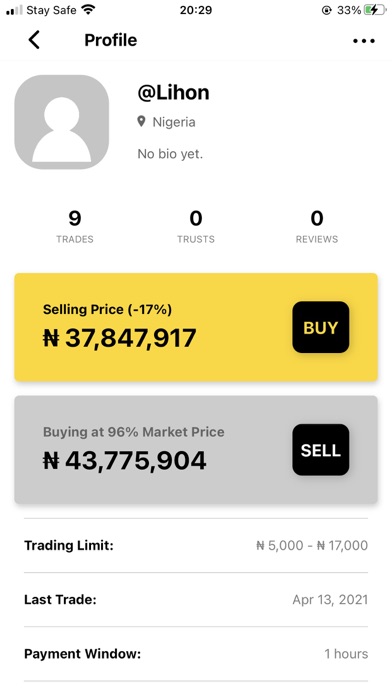The width and height of the screenshot is (392, 696).
Task: Tap the rotation lock icon in status bar
Action: (x=327, y=10)
